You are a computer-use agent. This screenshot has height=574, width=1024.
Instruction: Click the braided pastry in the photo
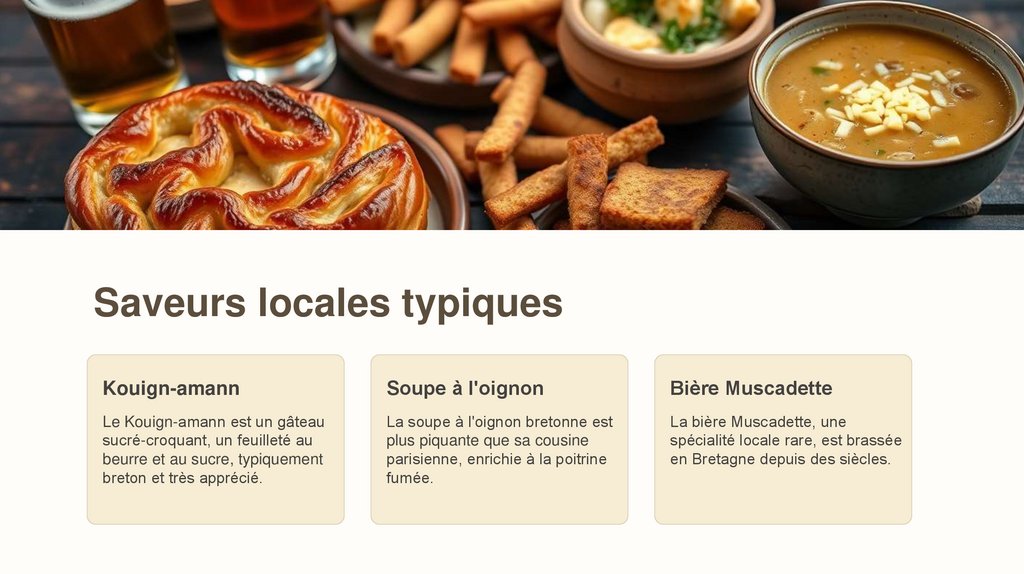pos(246,159)
